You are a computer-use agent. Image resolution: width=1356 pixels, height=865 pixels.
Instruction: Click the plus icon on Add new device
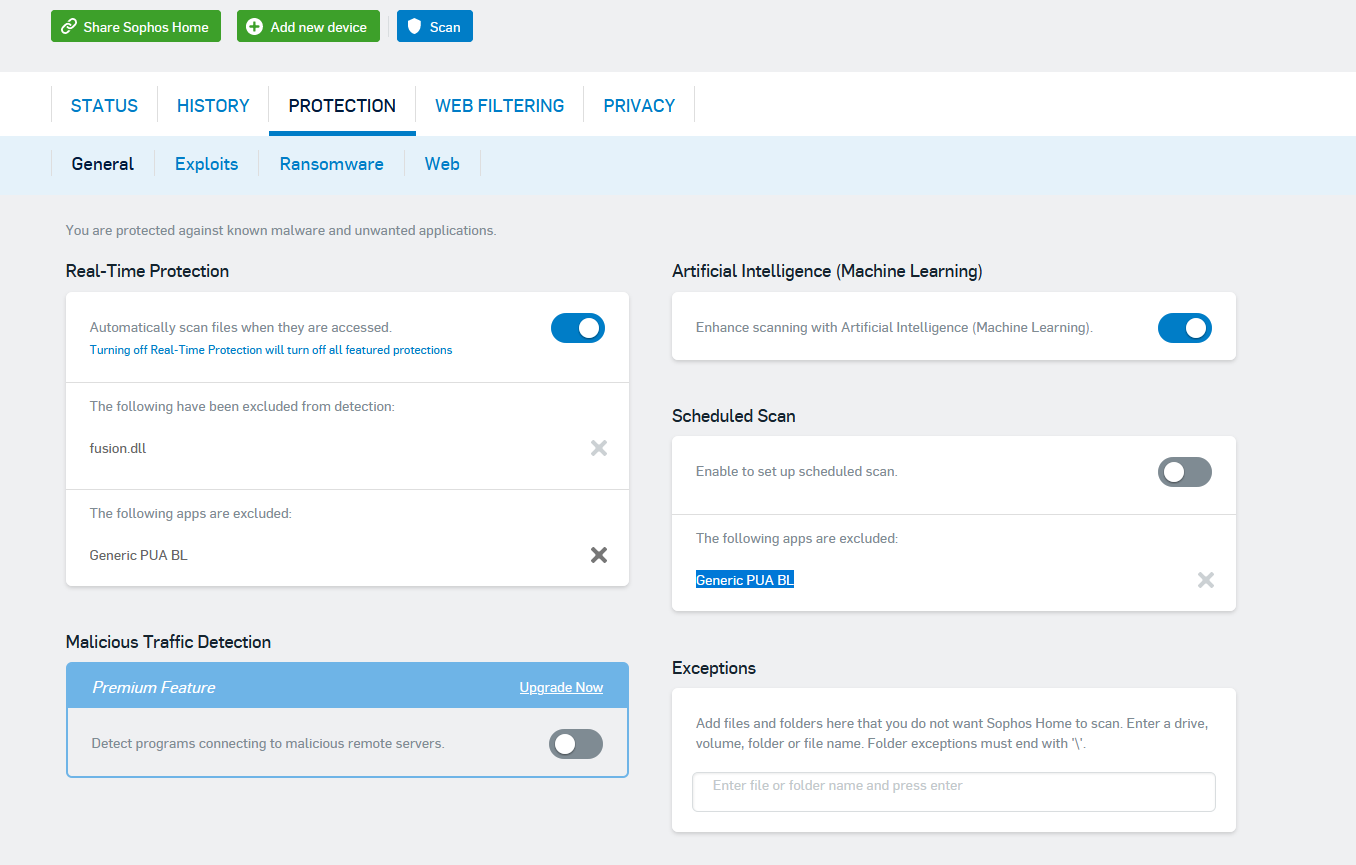coord(255,27)
